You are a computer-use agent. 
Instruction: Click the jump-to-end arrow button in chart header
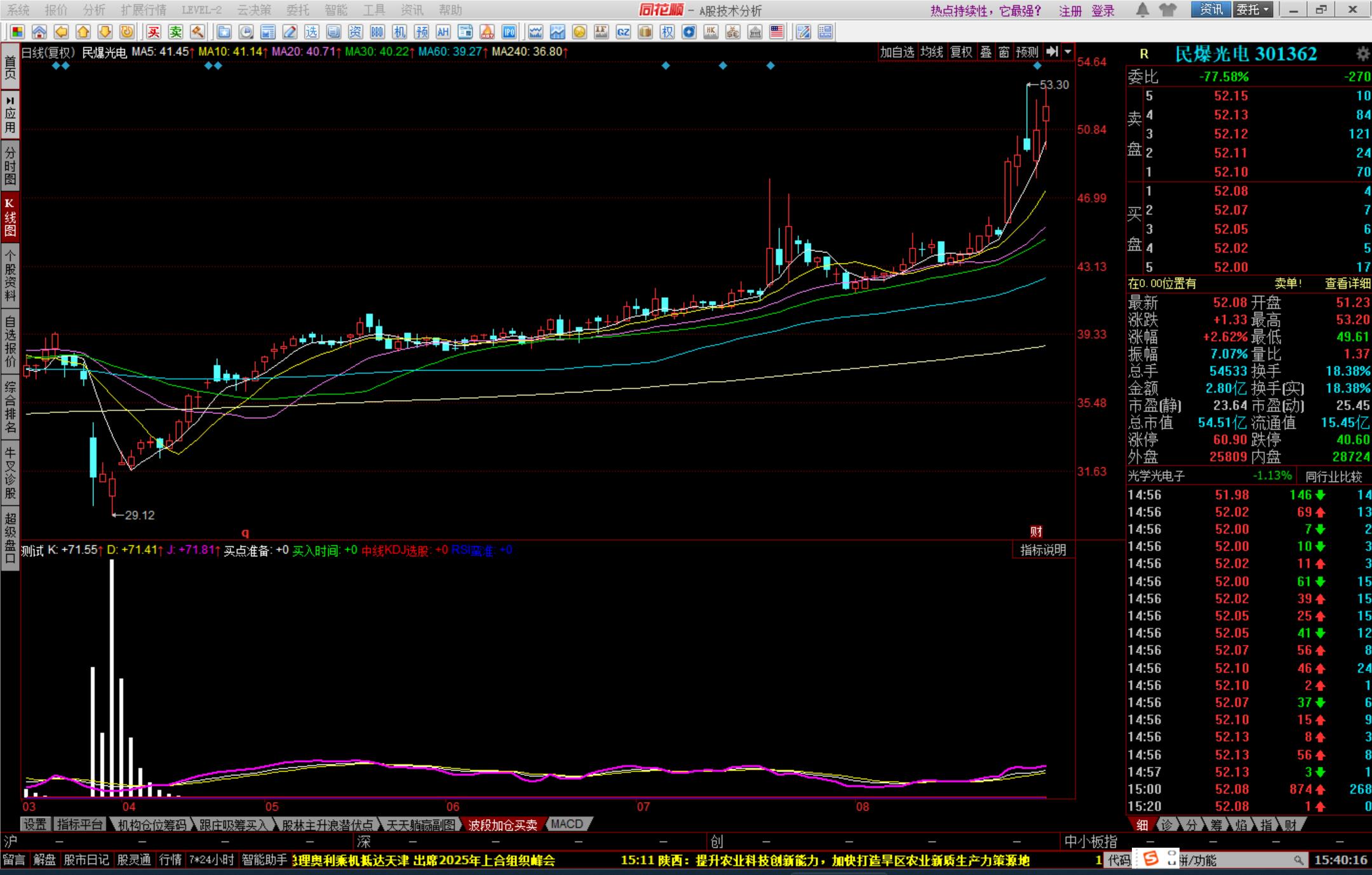1052,52
